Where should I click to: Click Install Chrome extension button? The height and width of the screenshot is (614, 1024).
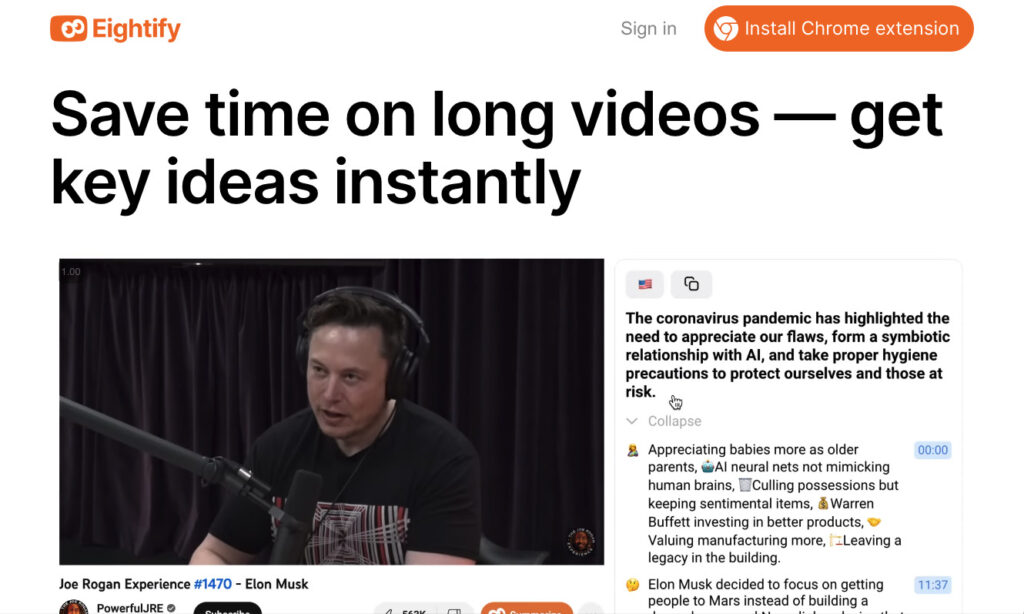click(x=839, y=29)
